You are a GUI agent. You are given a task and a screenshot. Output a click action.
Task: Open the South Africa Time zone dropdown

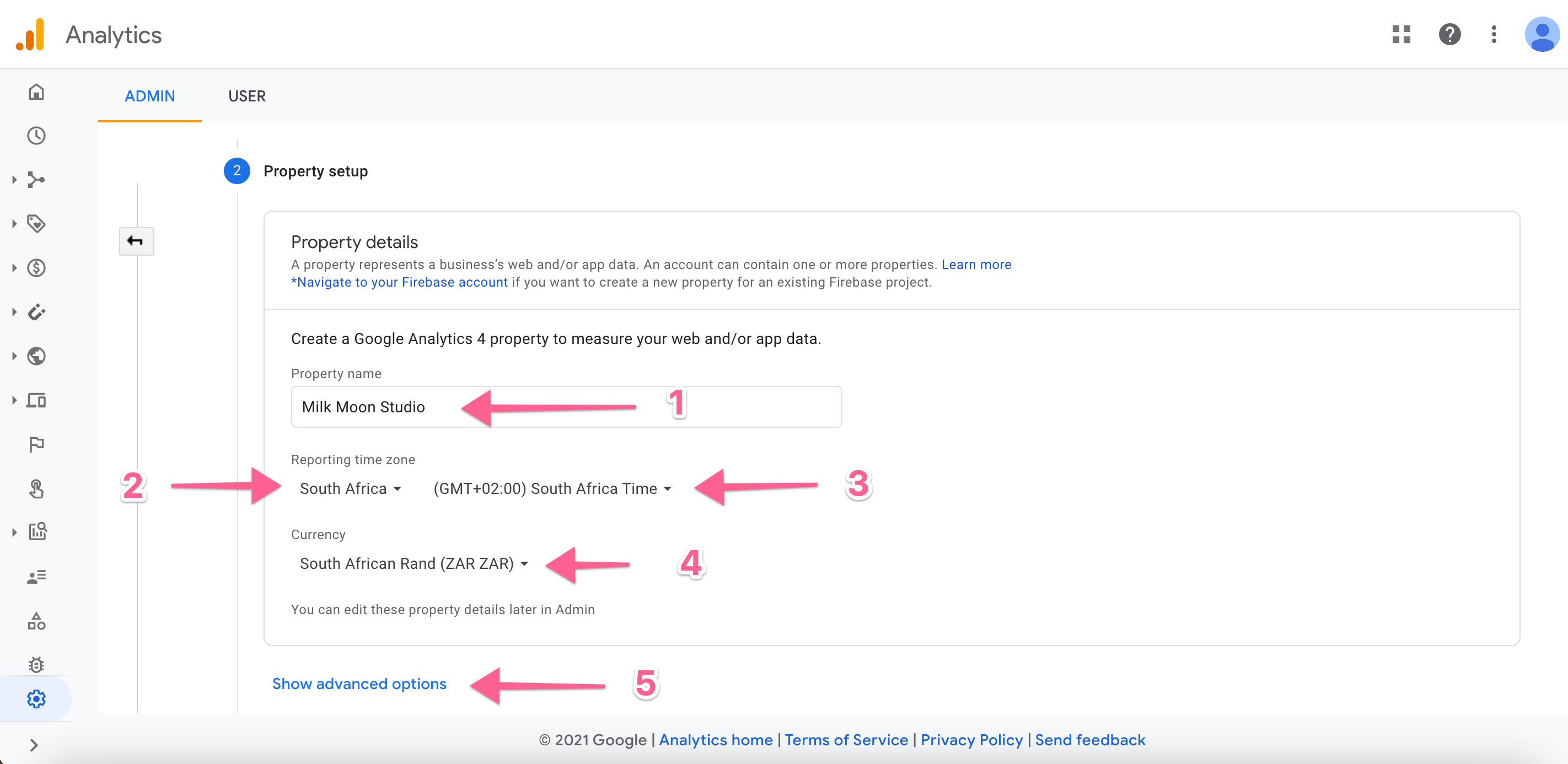(x=552, y=488)
